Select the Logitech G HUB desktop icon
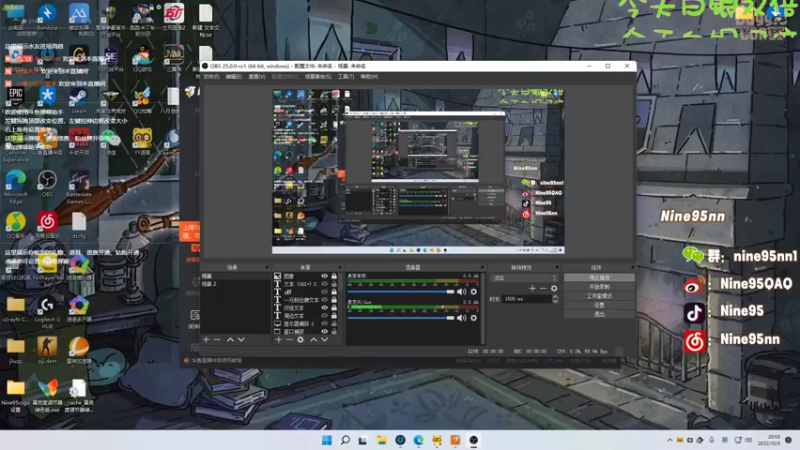The width and height of the screenshot is (800, 450). (47, 312)
